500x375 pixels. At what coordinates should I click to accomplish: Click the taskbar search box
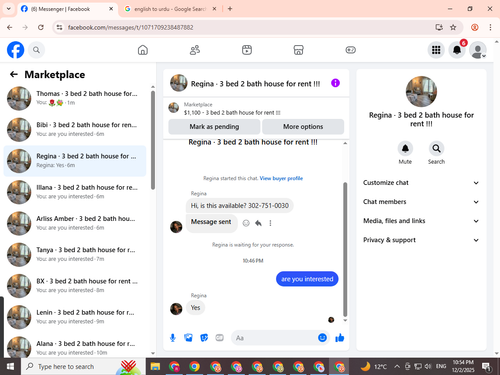(x=83, y=367)
